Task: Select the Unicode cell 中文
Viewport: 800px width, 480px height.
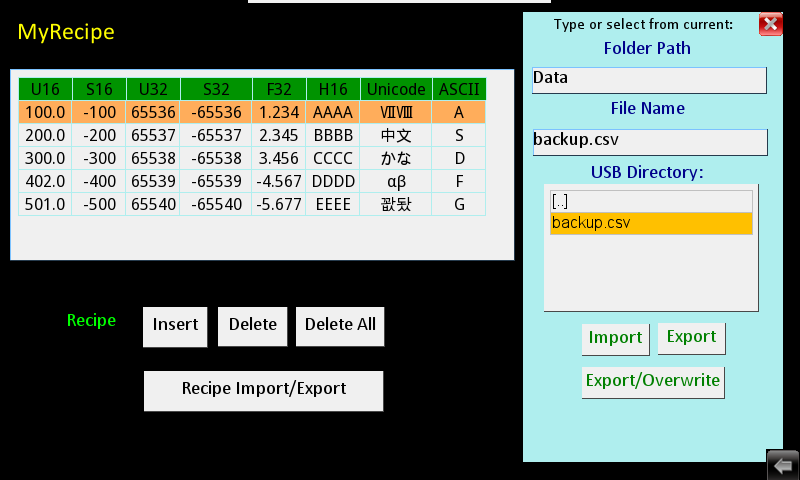Action: pos(396,135)
